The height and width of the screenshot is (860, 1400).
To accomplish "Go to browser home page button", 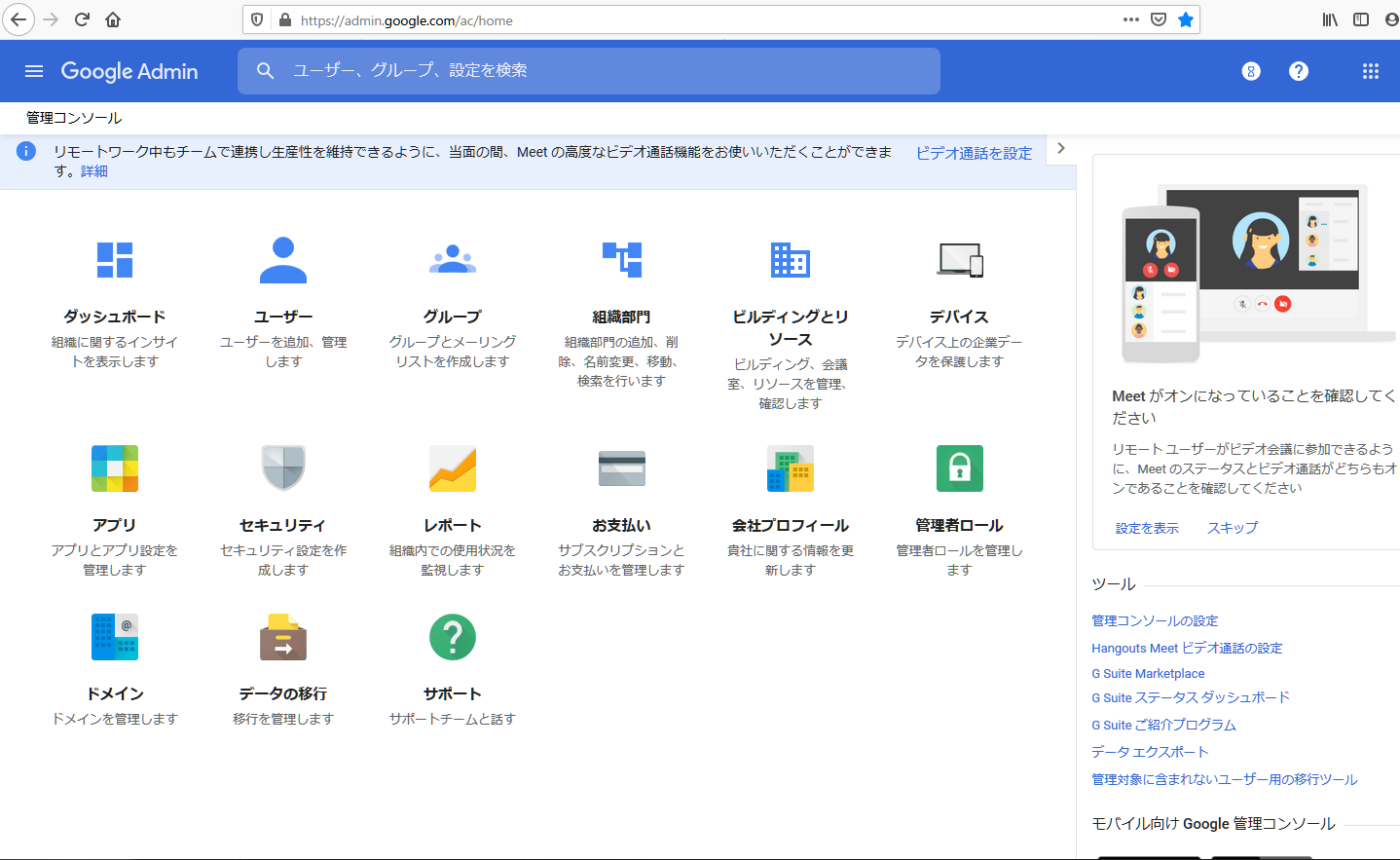I will pyautogui.click(x=113, y=19).
